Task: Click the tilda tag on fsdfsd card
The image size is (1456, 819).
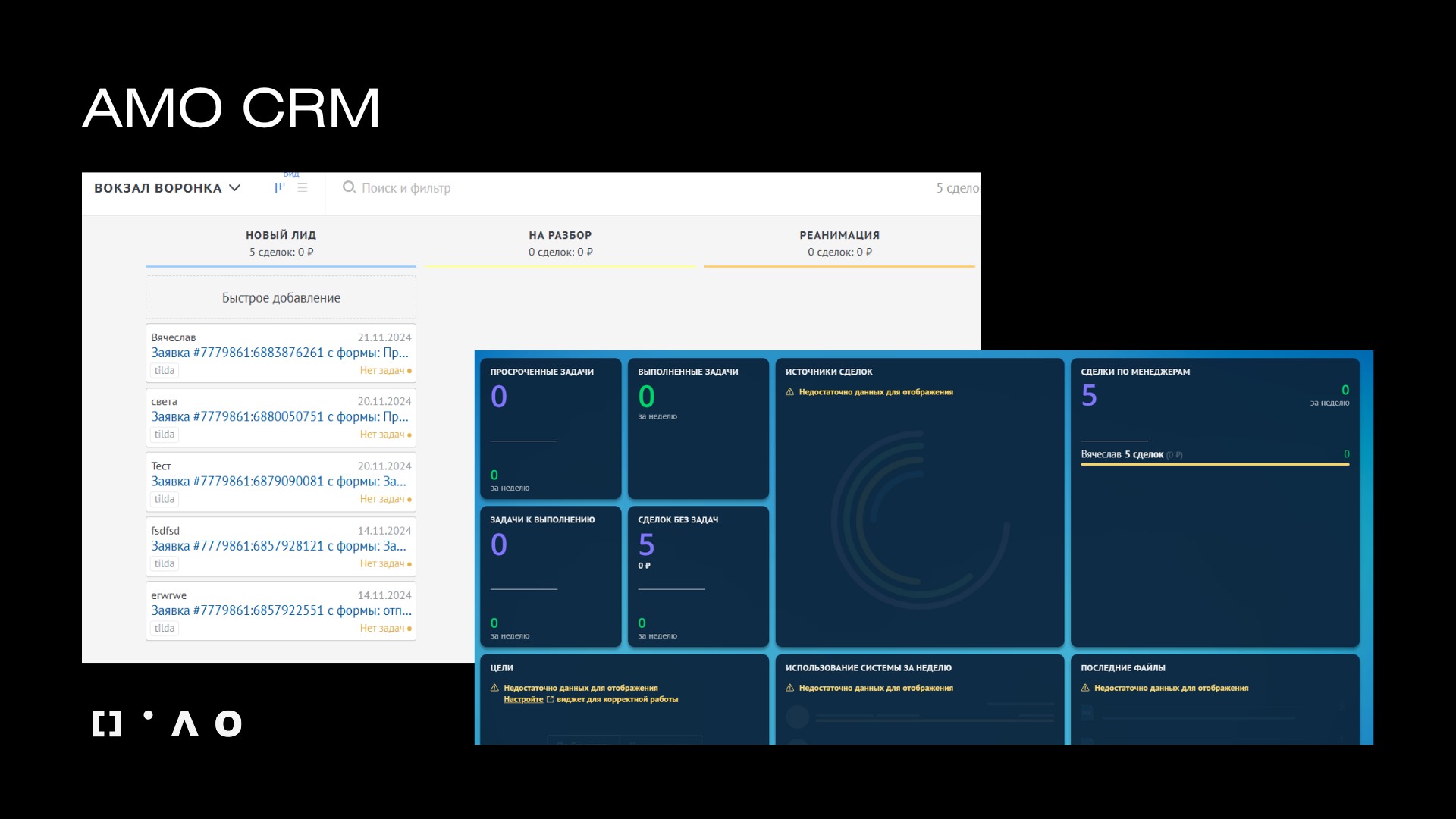Action: (x=165, y=563)
